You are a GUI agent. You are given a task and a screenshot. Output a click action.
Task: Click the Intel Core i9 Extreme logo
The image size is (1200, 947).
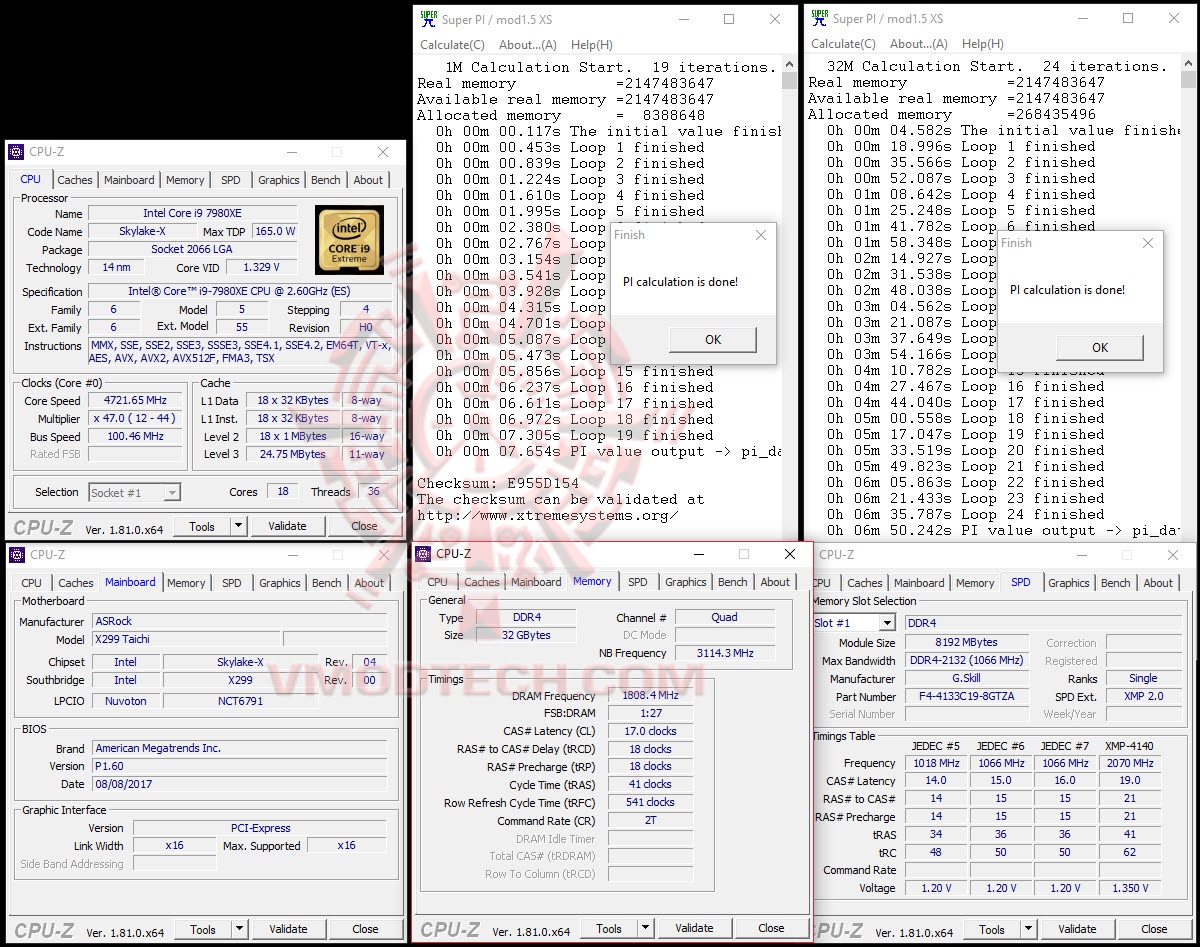349,240
